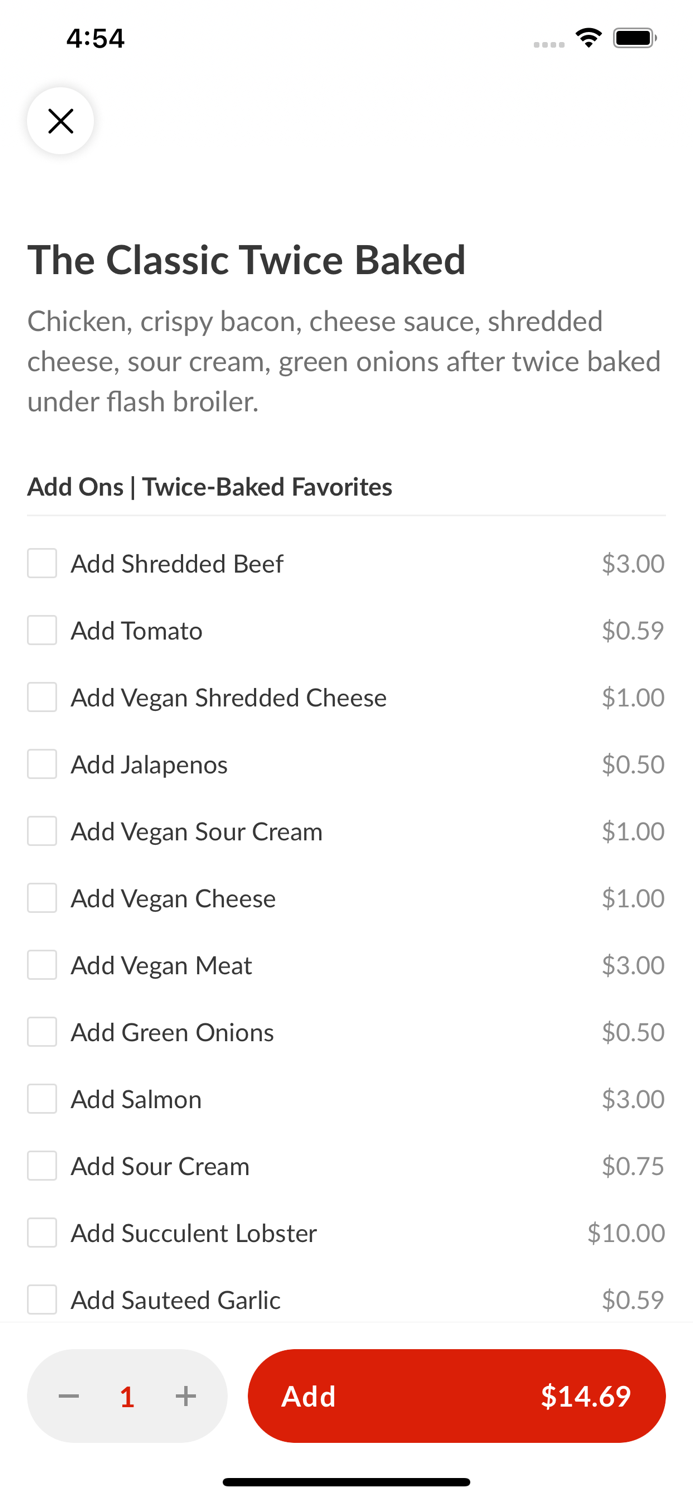Click the quantity value showing 1
Viewport: 693px width, 1500px height.
(x=127, y=1396)
